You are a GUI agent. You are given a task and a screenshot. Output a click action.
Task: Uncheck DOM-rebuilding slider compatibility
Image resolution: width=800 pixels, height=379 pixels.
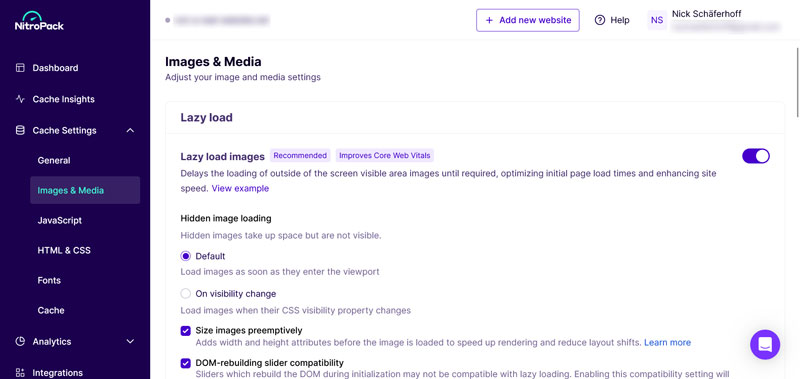[186, 363]
